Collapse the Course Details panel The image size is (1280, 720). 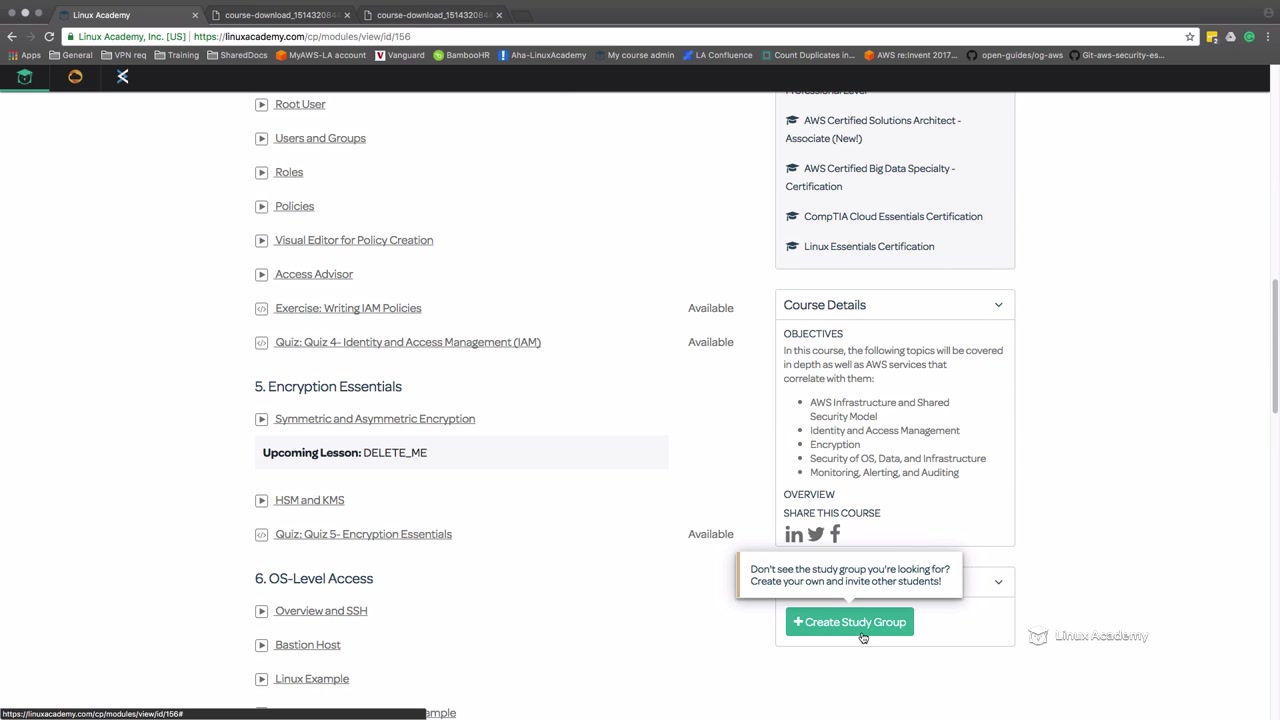click(998, 305)
